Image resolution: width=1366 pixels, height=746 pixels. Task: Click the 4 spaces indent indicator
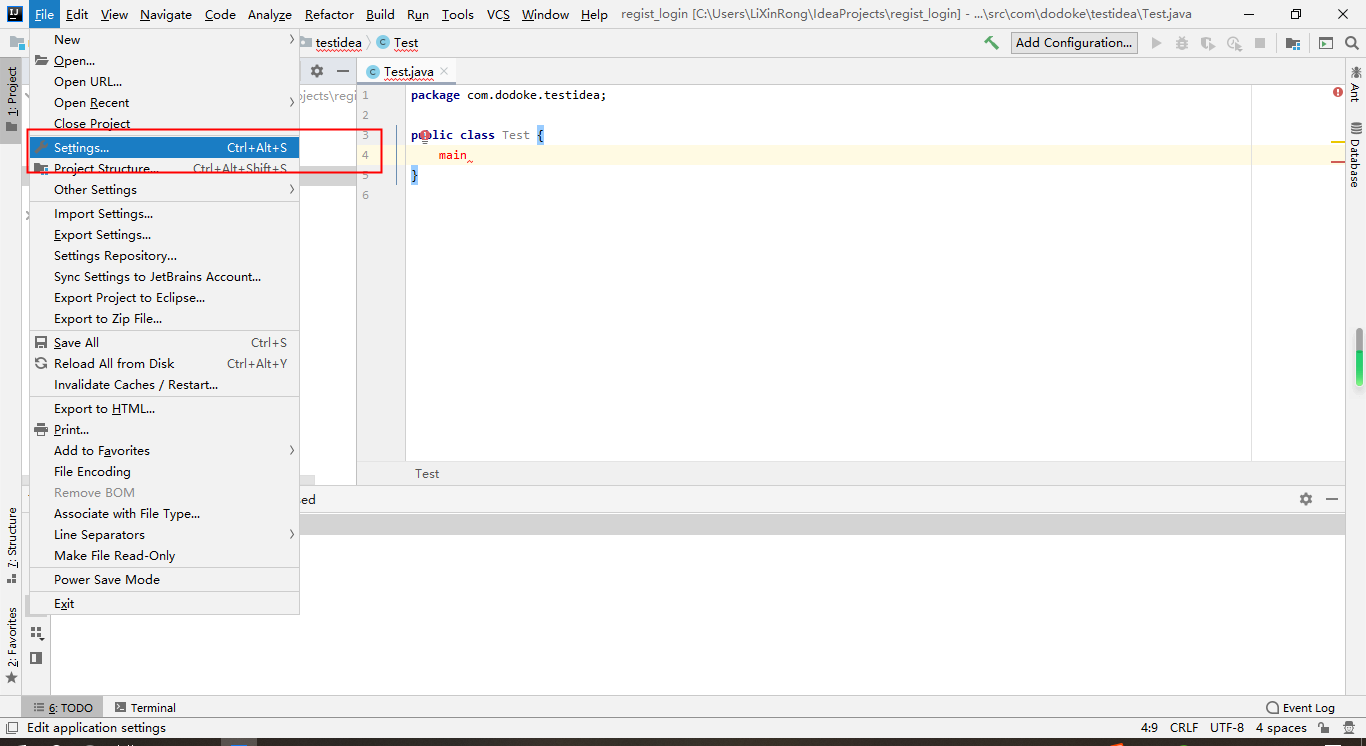tap(1280, 727)
